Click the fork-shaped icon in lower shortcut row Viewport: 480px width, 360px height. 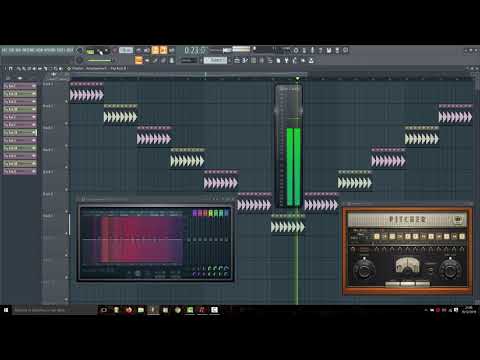coord(286,61)
